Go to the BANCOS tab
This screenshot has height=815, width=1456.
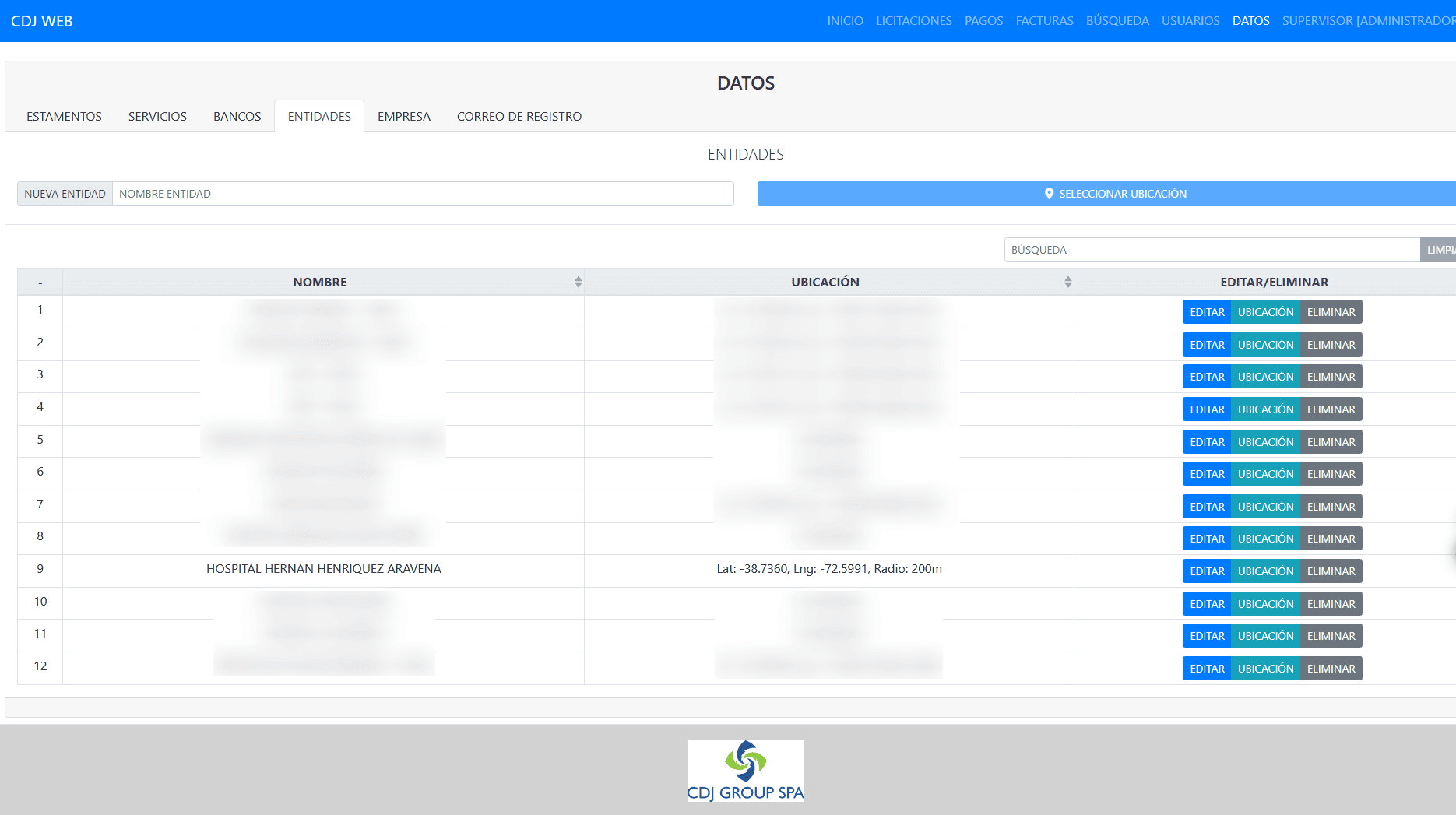coord(237,116)
